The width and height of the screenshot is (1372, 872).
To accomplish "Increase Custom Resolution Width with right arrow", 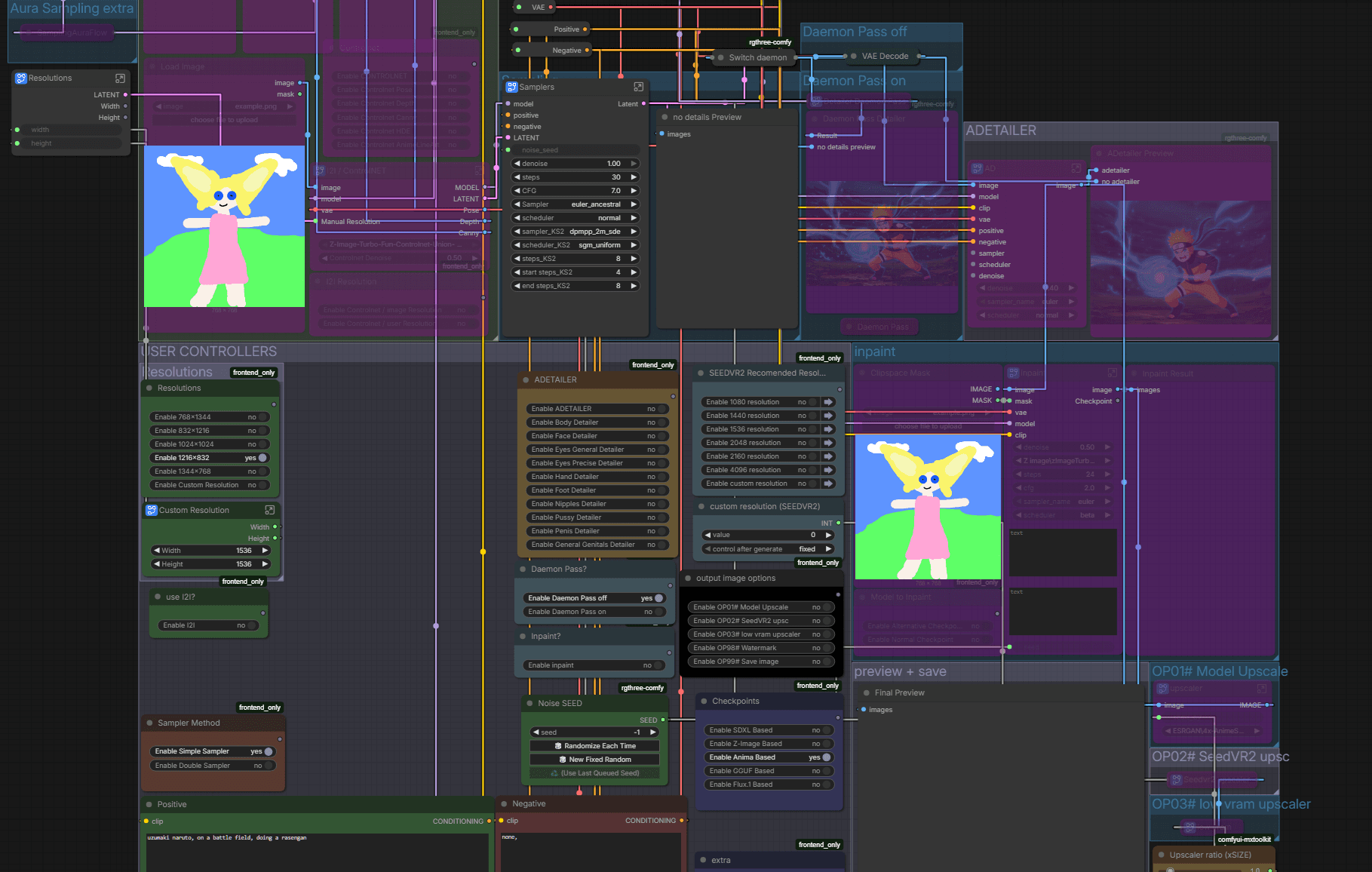I will (x=265, y=551).
